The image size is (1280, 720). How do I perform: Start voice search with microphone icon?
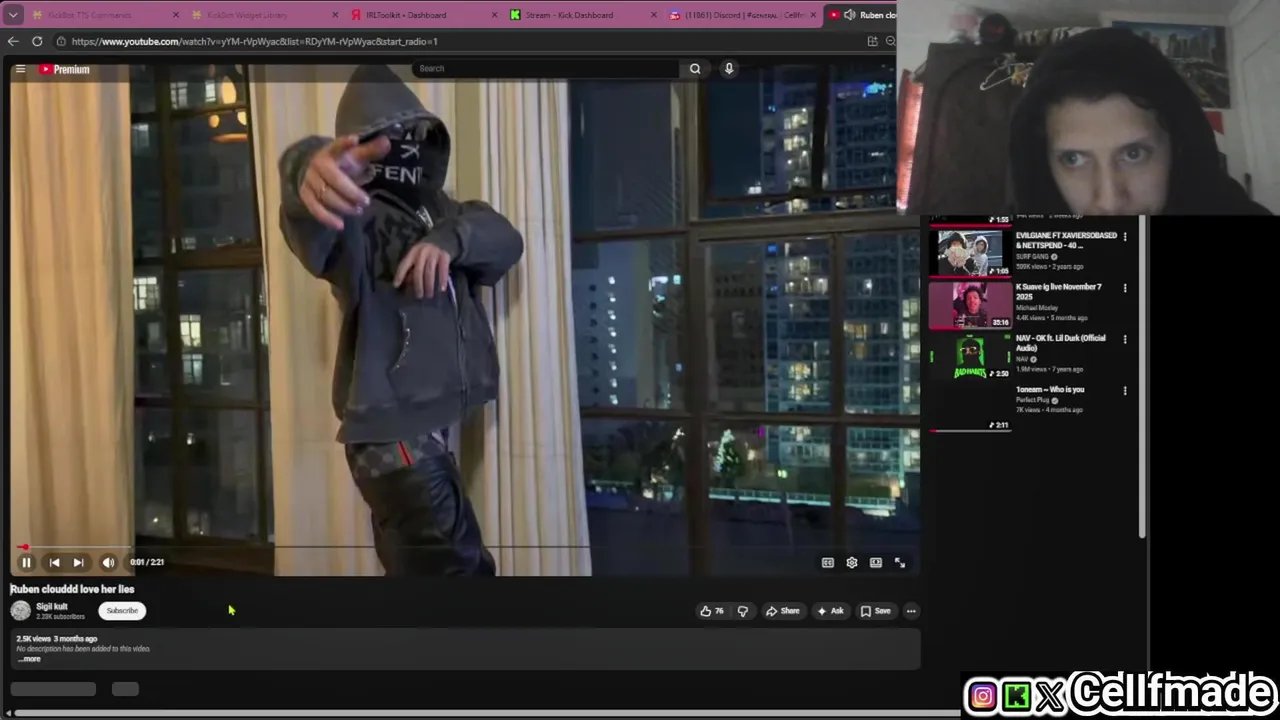click(x=729, y=68)
